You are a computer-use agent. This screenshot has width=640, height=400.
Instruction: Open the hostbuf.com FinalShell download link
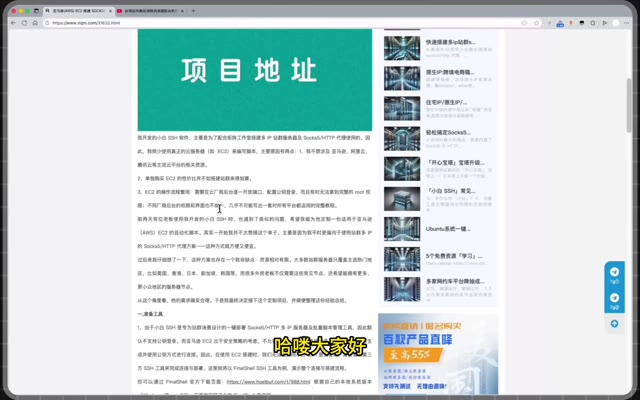click(268, 382)
